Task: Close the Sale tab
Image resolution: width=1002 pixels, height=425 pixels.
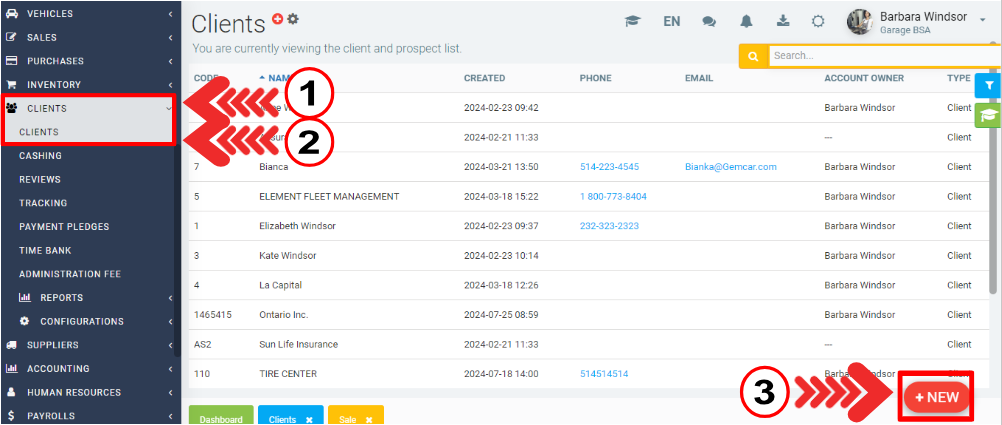Action: click(368, 420)
